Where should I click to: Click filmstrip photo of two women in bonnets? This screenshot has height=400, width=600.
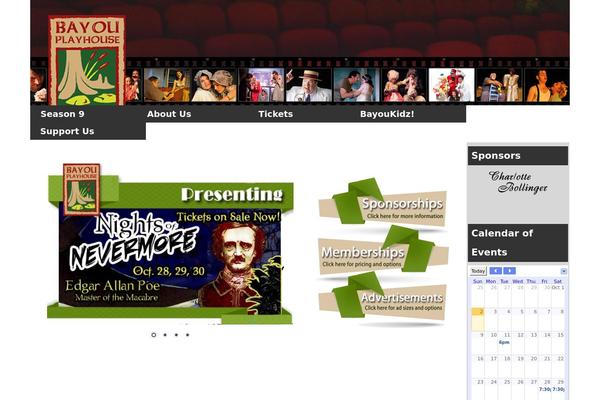(214, 85)
